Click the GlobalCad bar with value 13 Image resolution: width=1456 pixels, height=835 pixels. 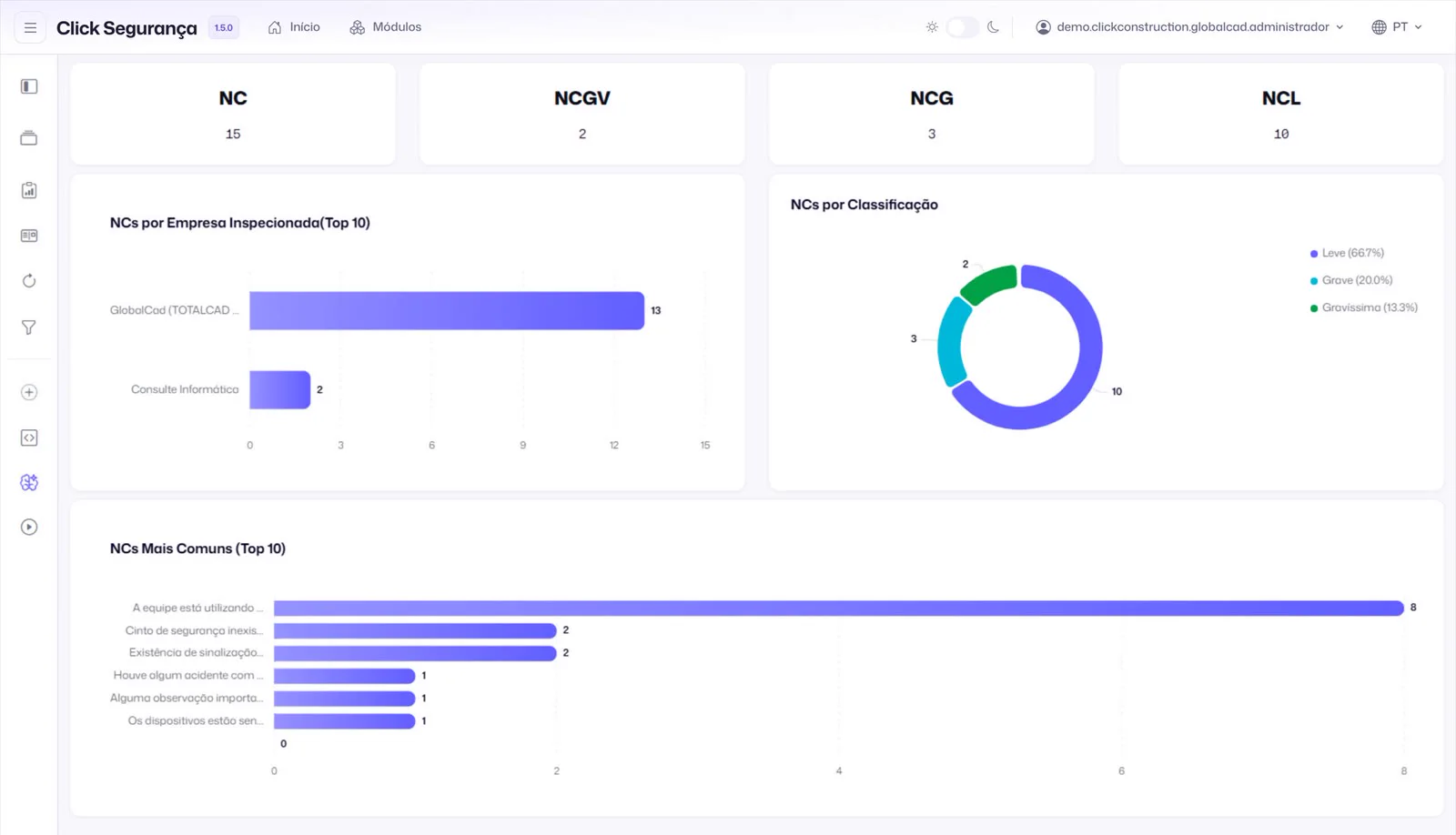tap(447, 310)
